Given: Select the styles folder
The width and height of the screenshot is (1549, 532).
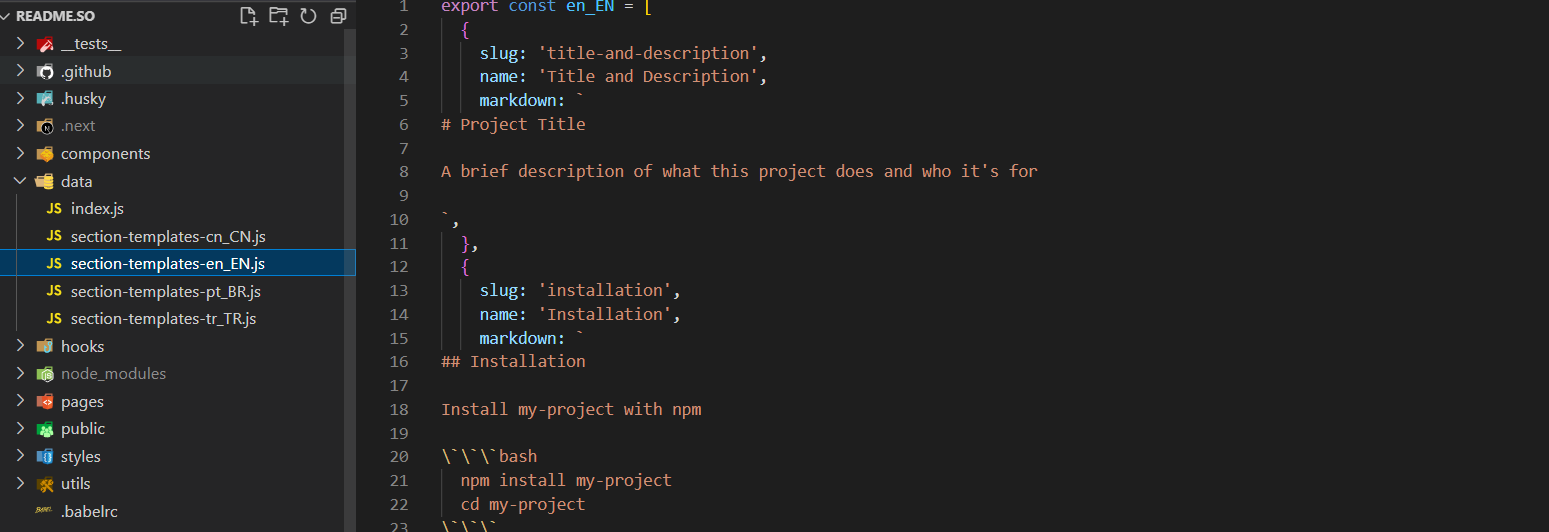Looking at the screenshot, I should coord(80,457).
